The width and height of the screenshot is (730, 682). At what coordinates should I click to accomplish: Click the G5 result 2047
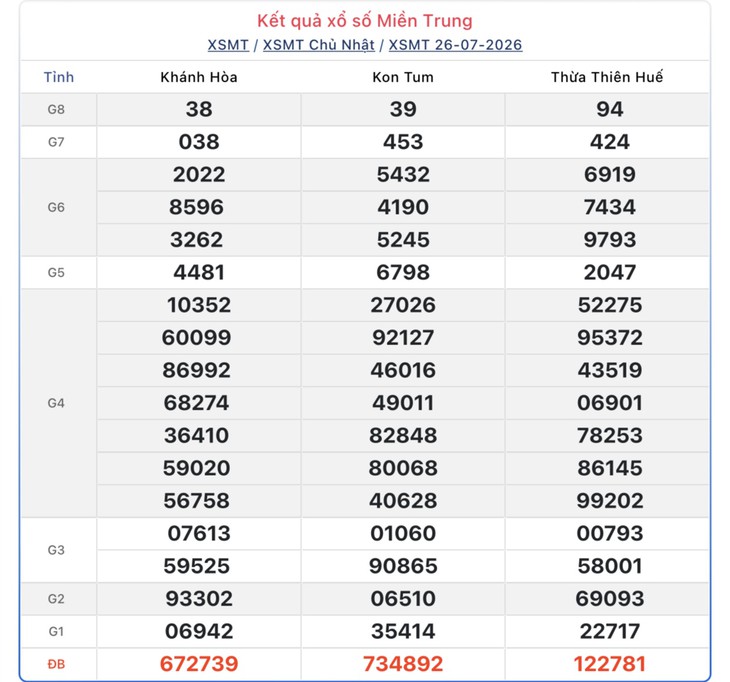(x=609, y=272)
